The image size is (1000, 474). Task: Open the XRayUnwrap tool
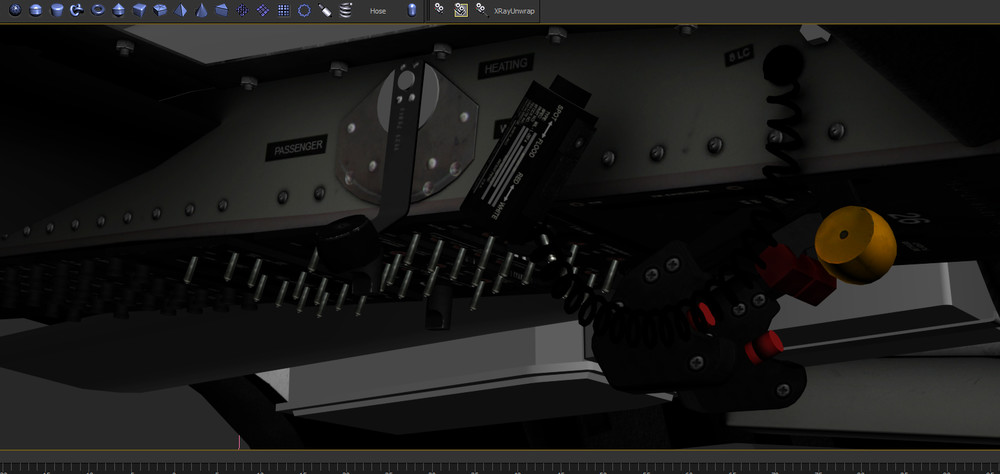(x=514, y=11)
